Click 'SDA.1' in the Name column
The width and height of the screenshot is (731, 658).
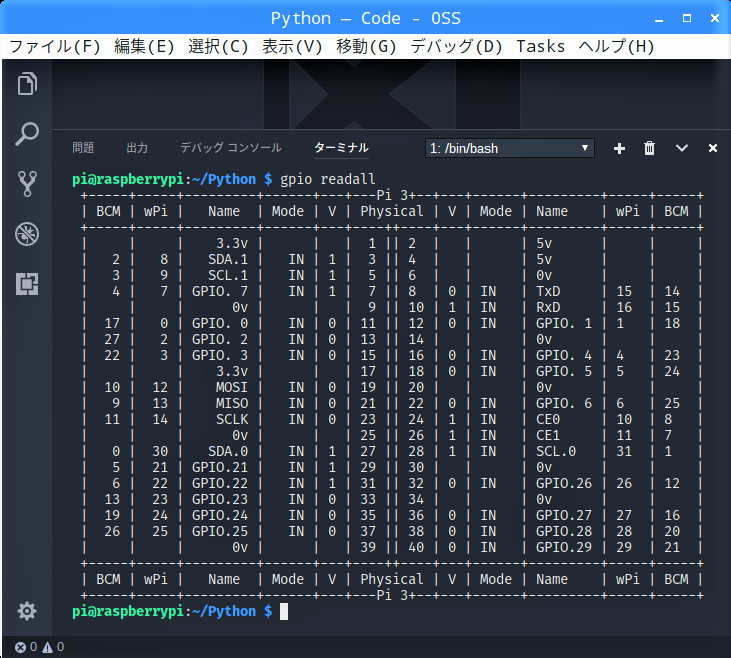pos(228,259)
